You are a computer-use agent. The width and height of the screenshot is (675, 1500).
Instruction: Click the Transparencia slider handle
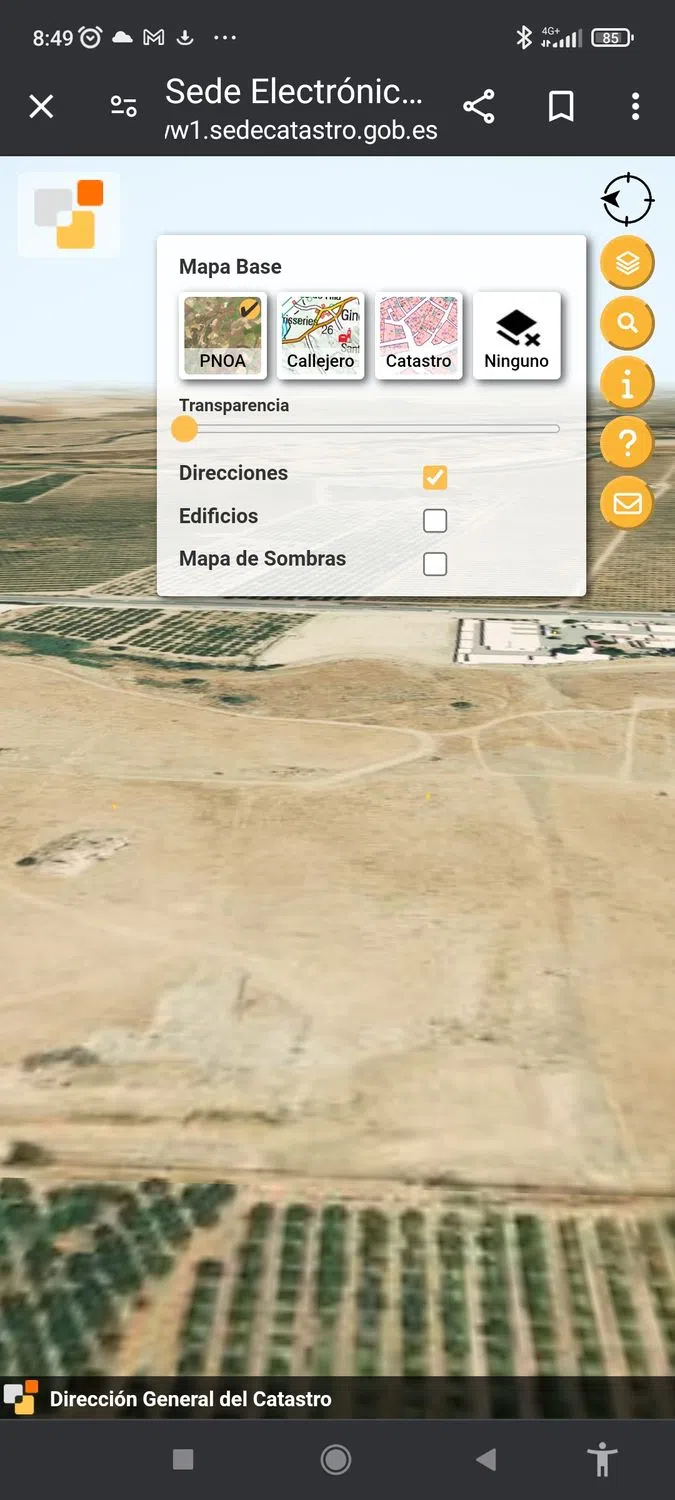click(x=184, y=429)
